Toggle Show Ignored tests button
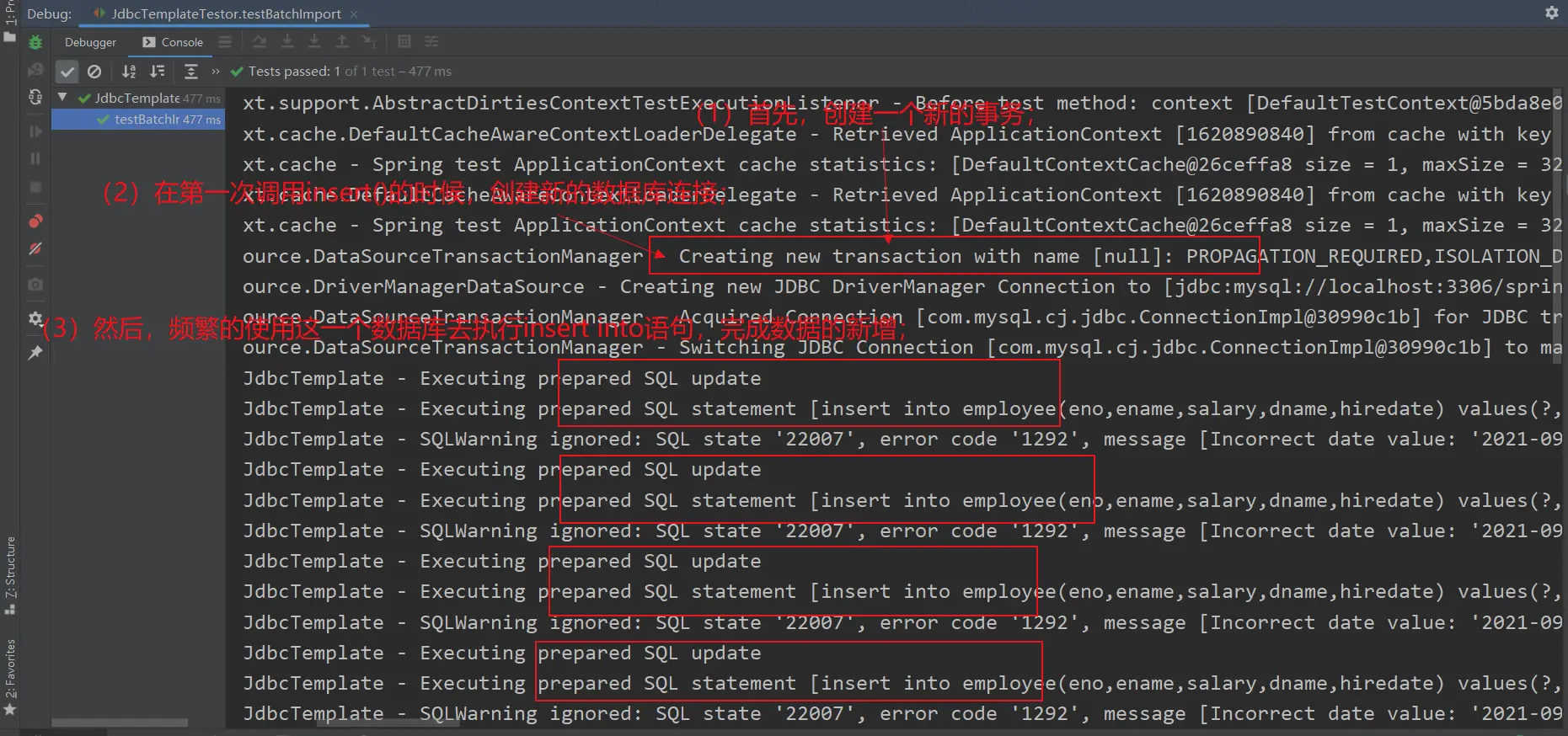The height and width of the screenshot is (736, 1568). [94, 72]
